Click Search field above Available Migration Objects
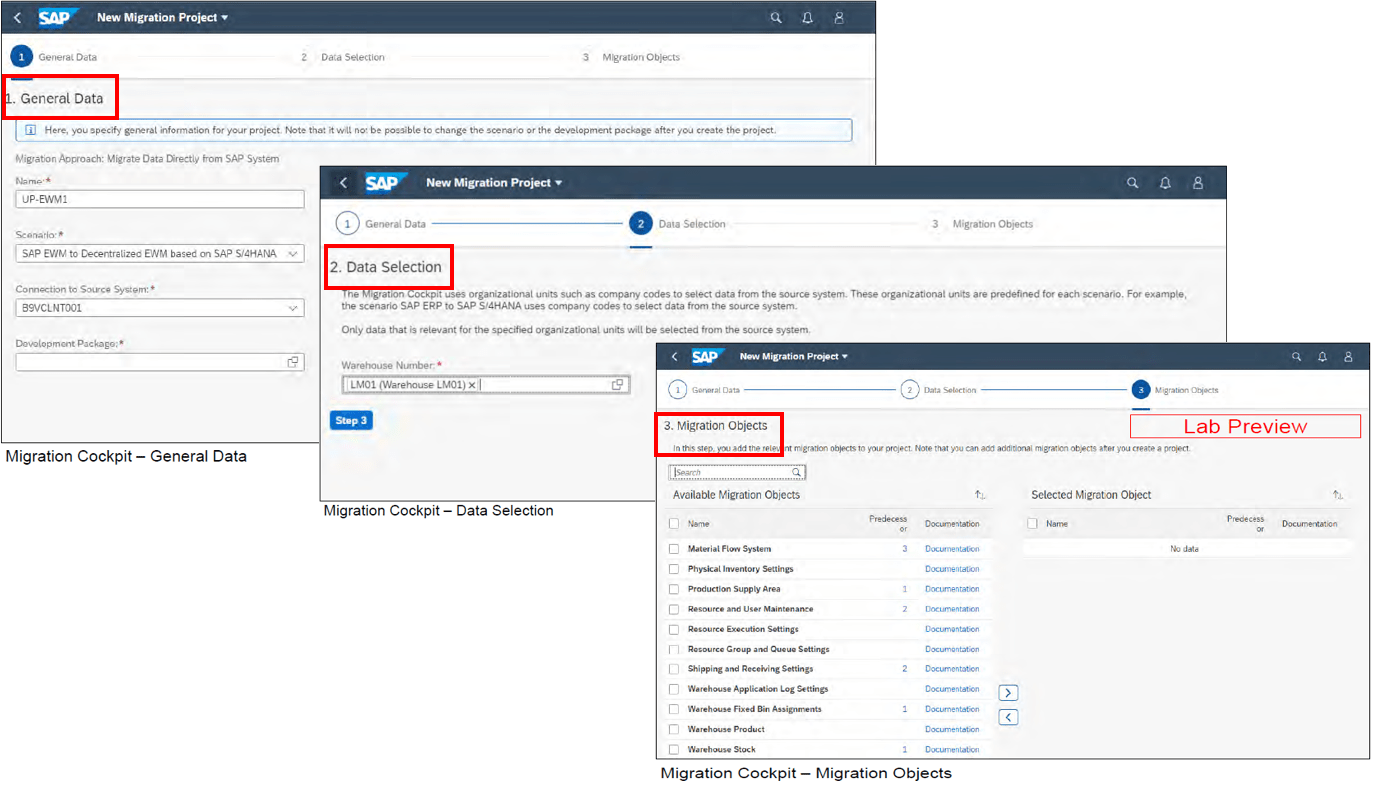Image resolution: width=1383 pixels, height=785 pixels. [x=737, y=472]
